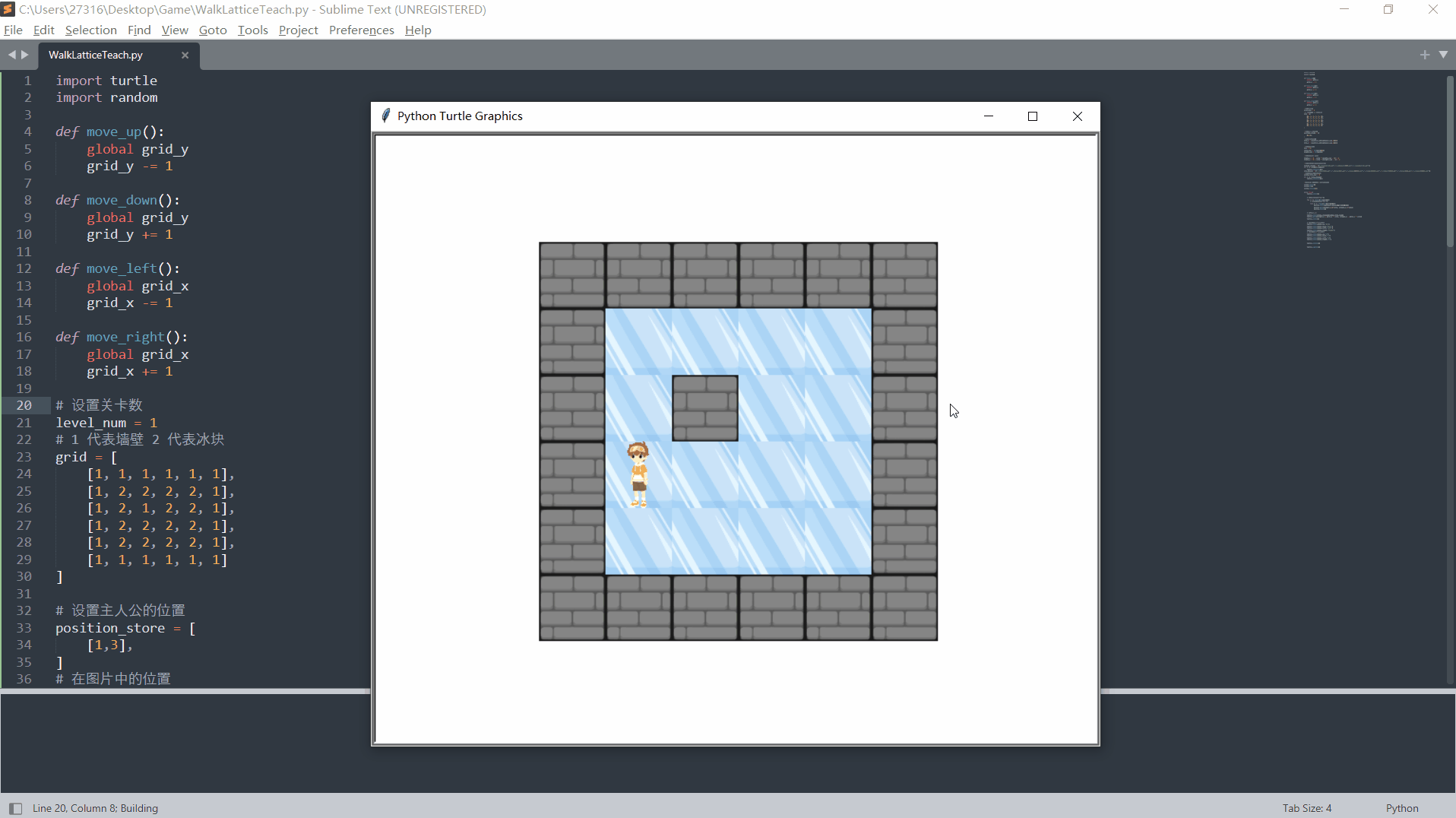This screenshot has width=1456, height=818.
Task: Minimize the Python Turtle Graphics window
Action: 989,116
